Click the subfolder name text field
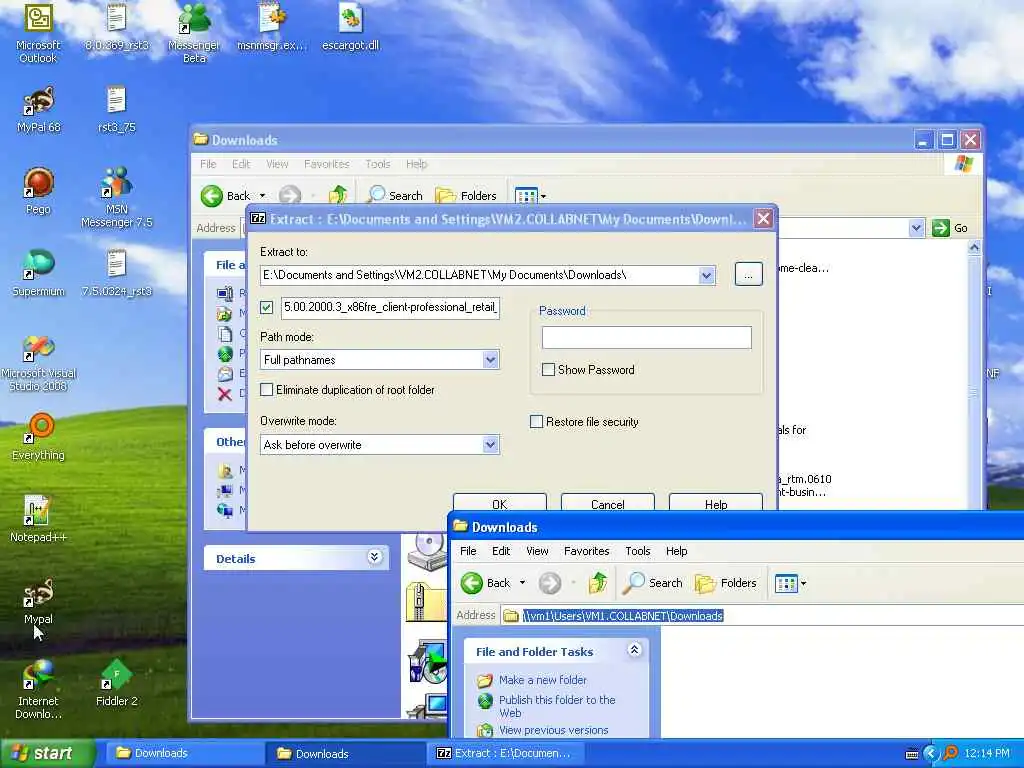This screenshot has height=768, width=1024. 391,307
